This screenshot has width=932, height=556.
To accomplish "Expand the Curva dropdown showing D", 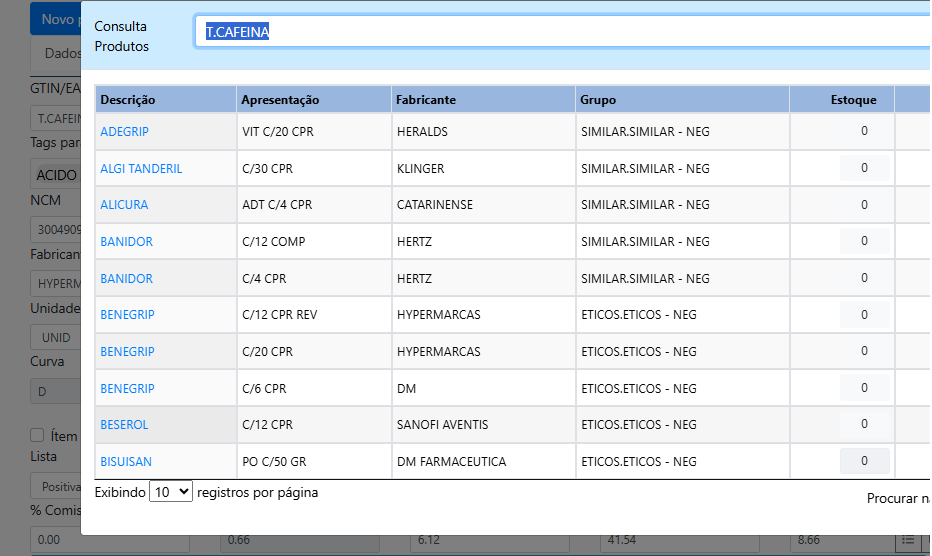I will click(55, 391).
